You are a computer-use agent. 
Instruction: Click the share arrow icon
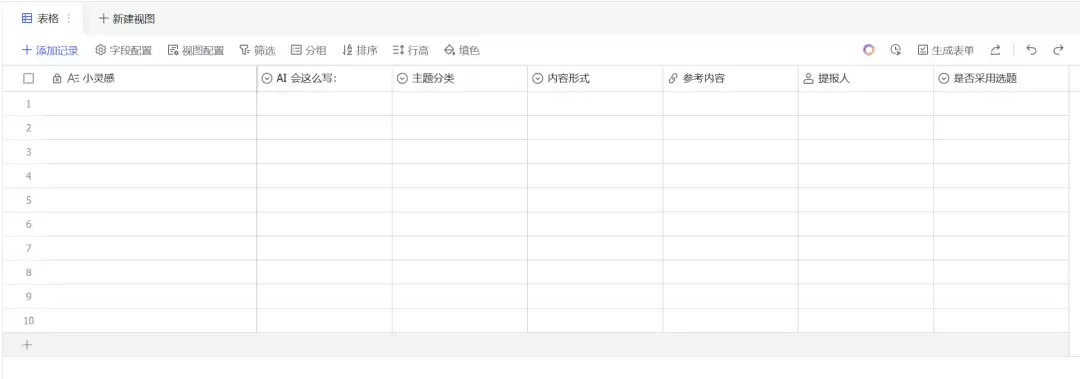tap(995, 50)
